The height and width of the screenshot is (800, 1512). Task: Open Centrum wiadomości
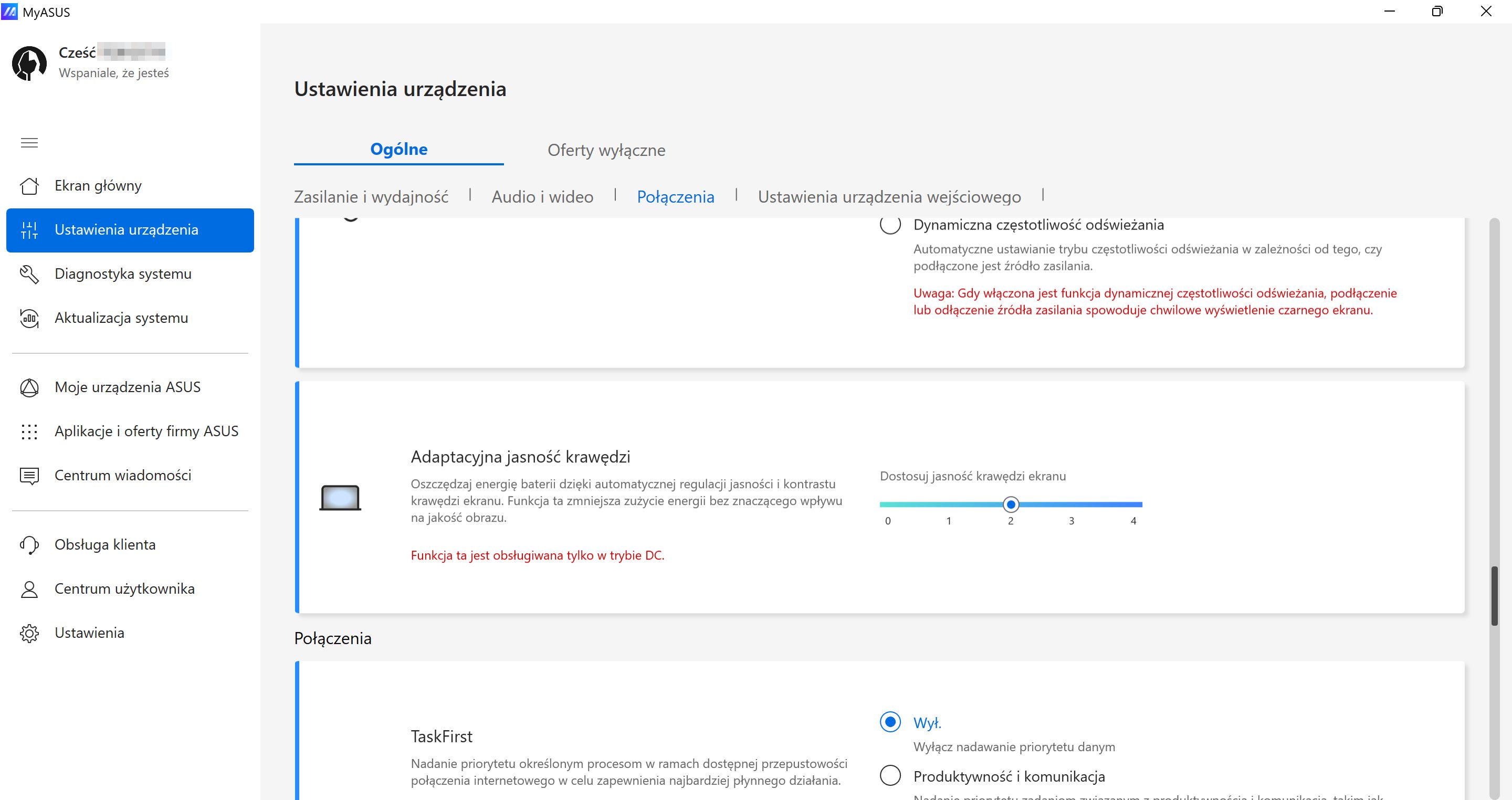coord(130,476)
